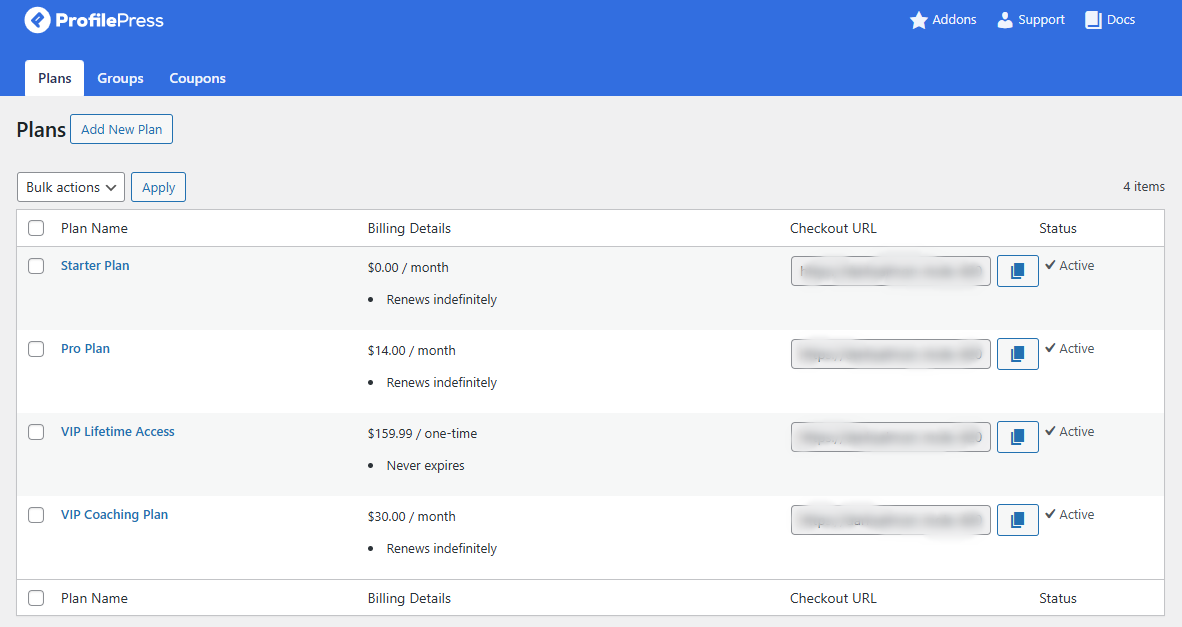Open the Pro Plan link
The width and height of the screenshot is (1182, 627).
pyautogui.click(x=85, y=348)
